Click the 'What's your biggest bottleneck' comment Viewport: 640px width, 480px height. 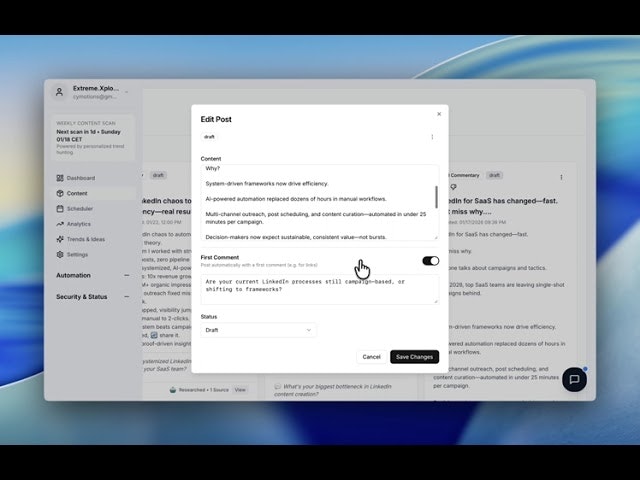tap(333, 390)
